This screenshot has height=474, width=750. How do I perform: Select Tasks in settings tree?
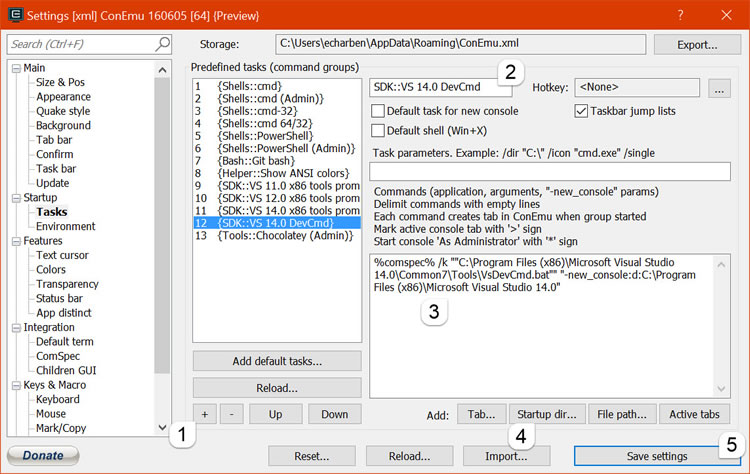(x=52, y=212)
